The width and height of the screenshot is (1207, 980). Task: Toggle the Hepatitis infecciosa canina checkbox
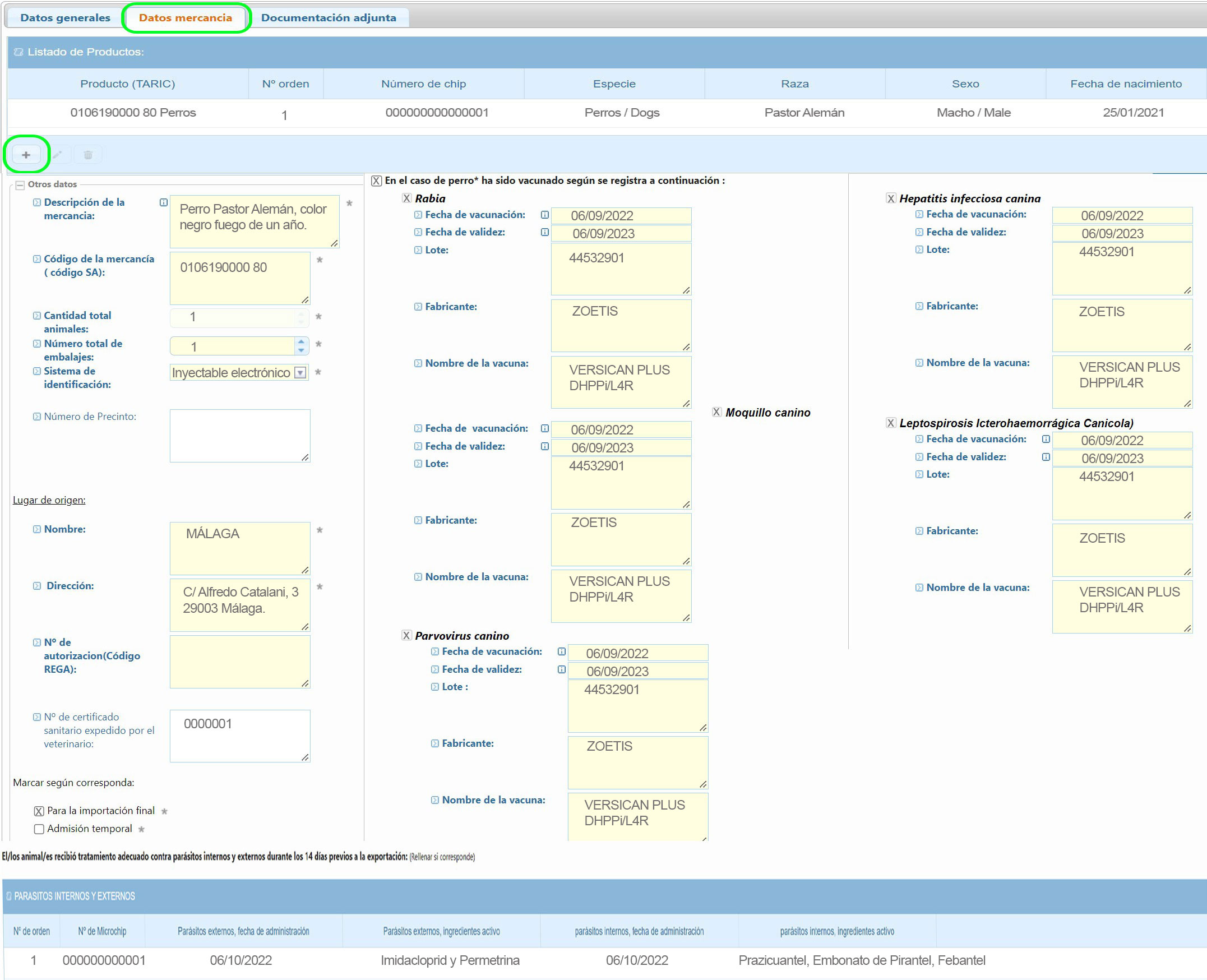[x=891, y=198]
